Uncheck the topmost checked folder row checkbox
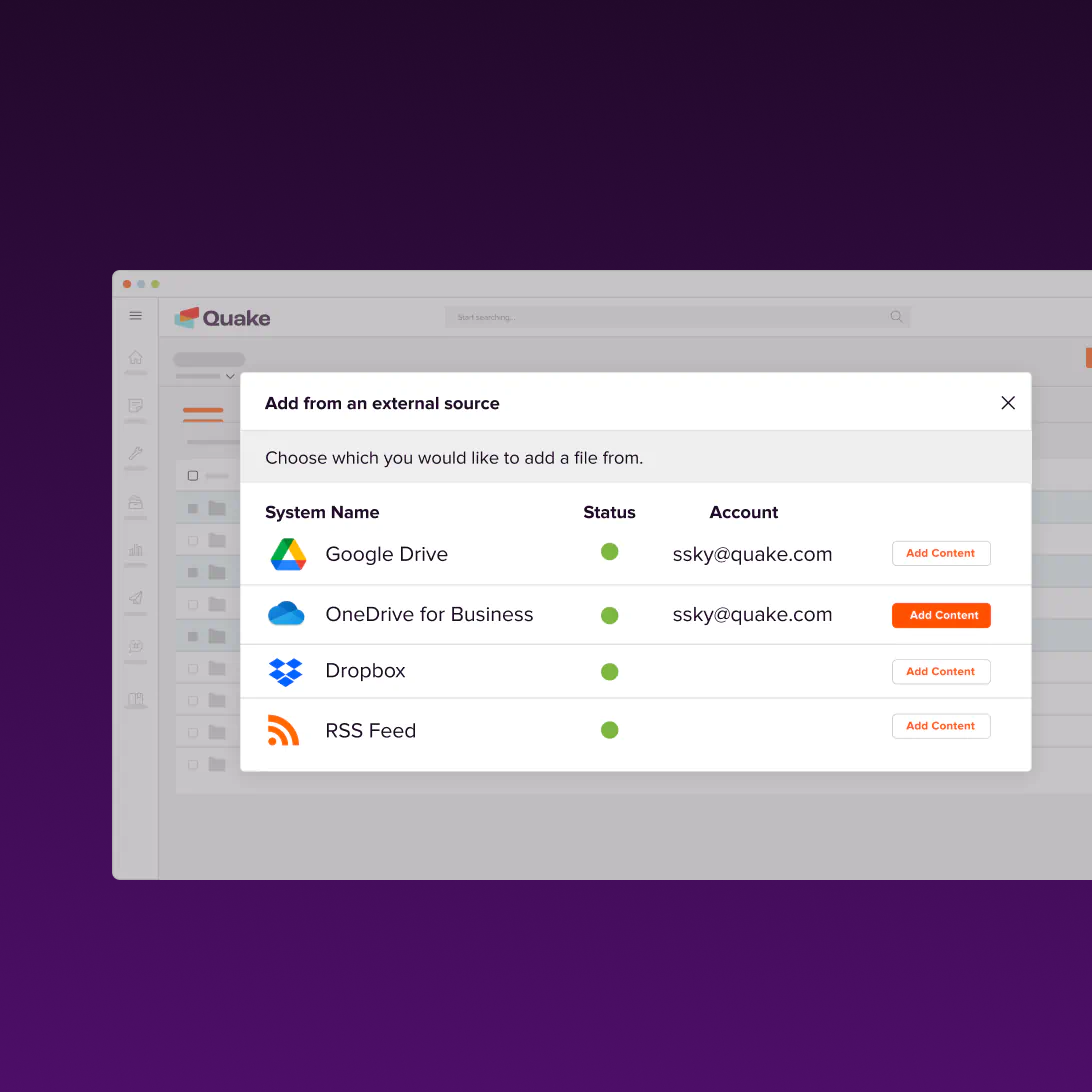Image resolution: width=1092 pixels, height=1092 pixels. click(x=193, y=508)
